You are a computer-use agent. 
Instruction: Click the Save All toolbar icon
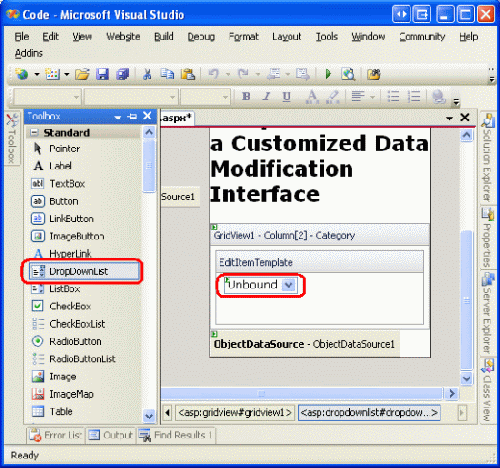point(122,74)
